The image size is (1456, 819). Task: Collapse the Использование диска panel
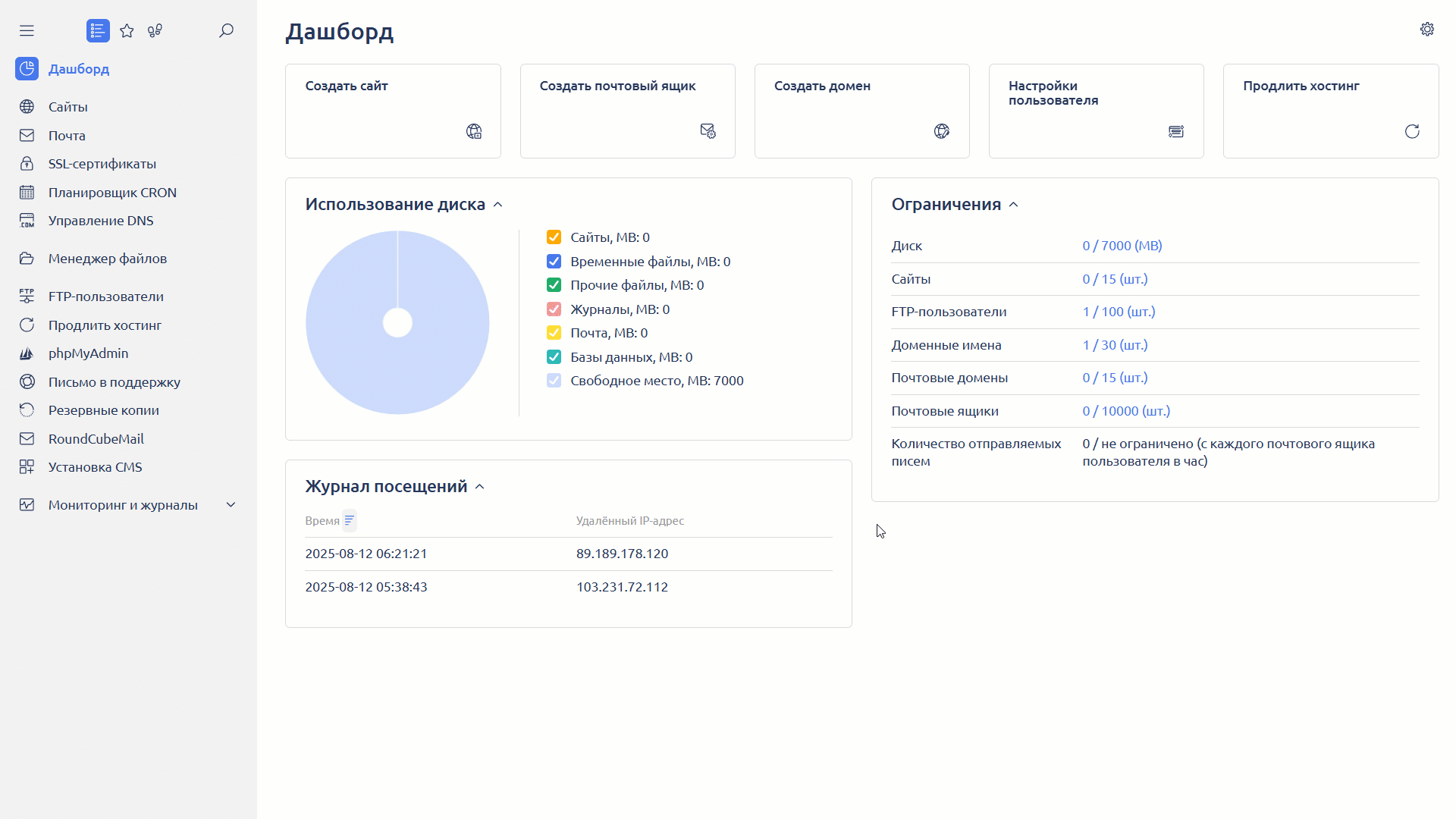point(497,205)
